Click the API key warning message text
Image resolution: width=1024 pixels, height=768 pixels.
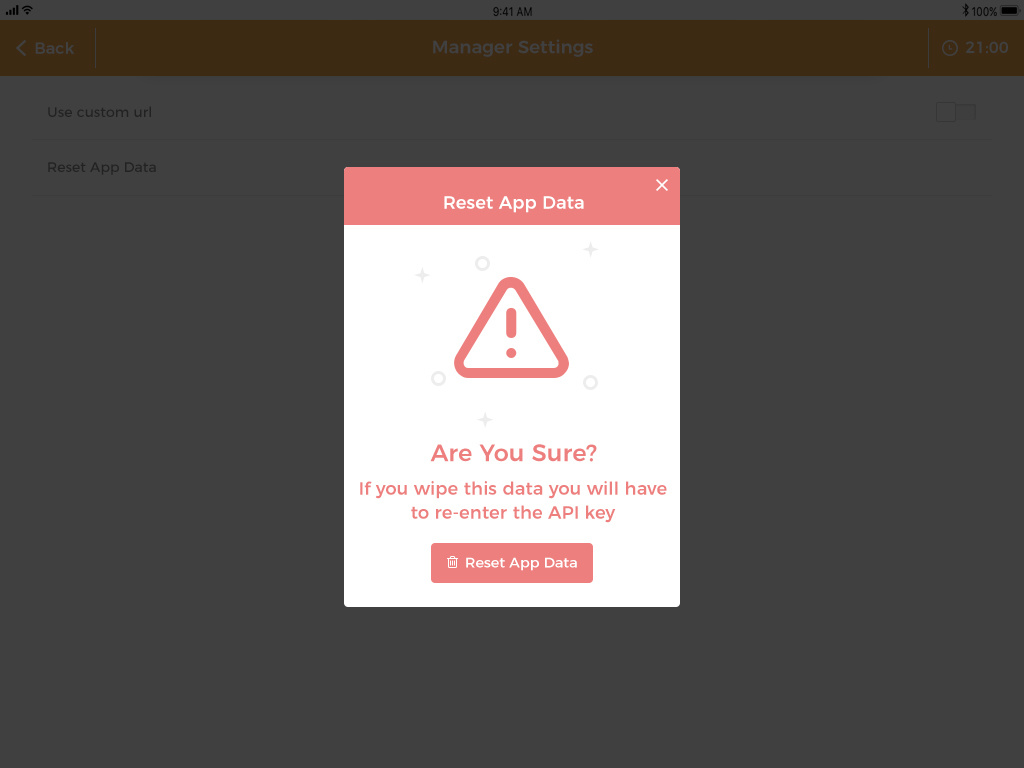513,500
